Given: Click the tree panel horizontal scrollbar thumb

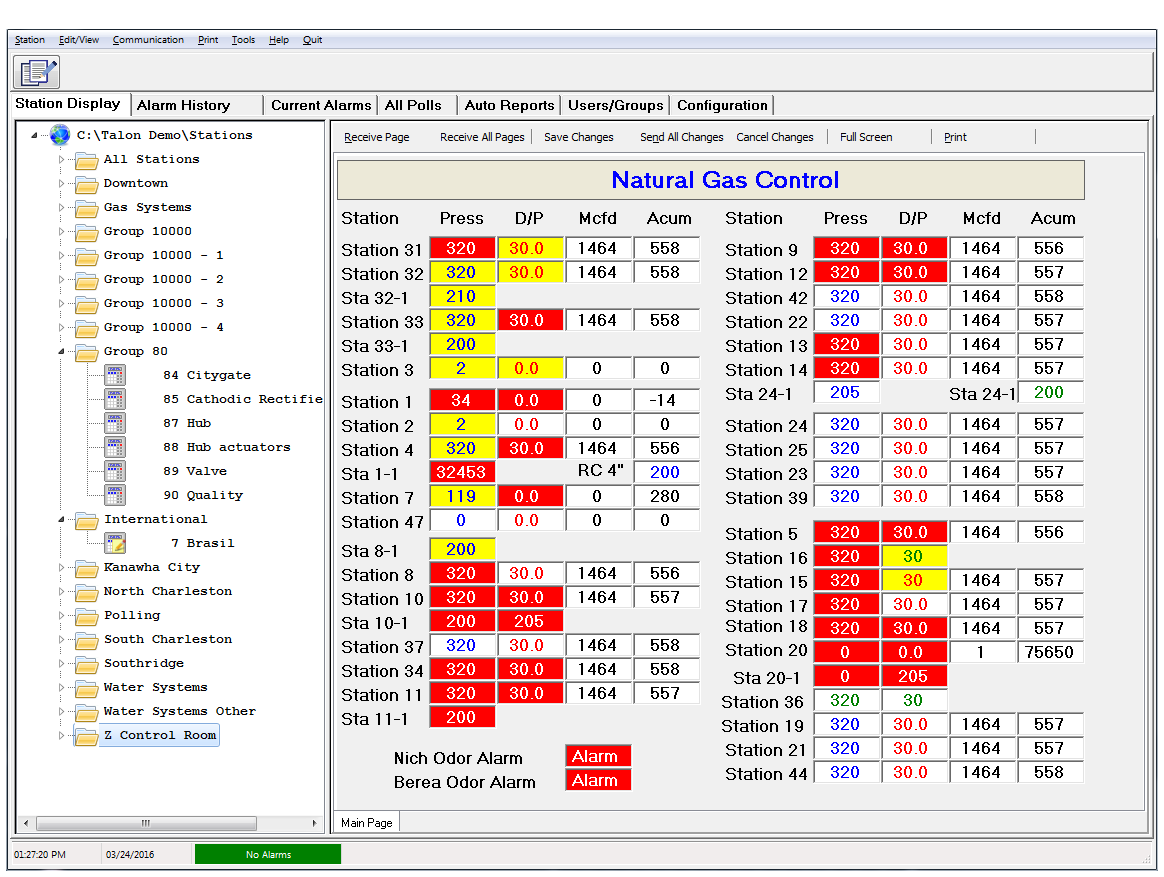Looking at the screenshot, I should (x=146, y=823).
